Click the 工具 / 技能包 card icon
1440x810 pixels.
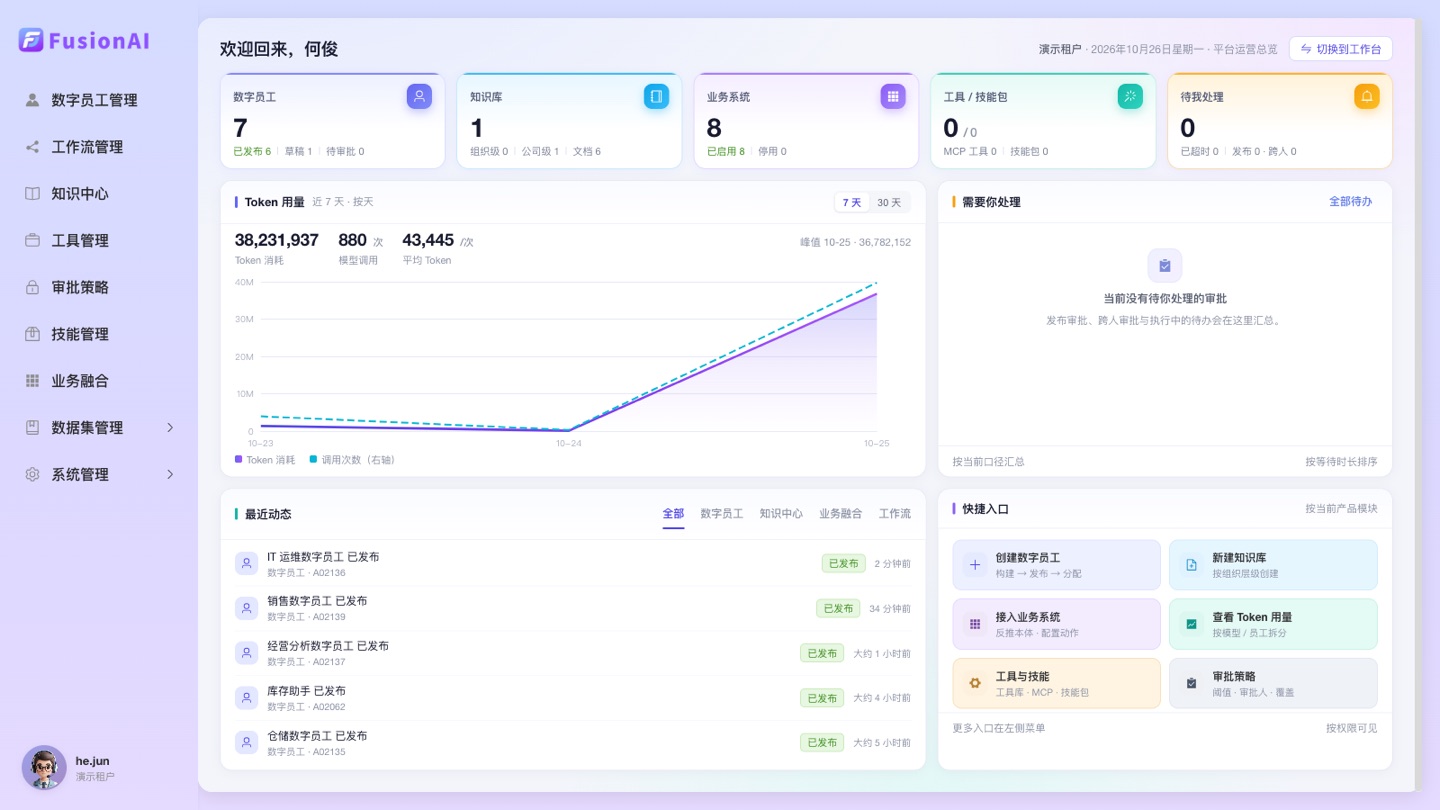click(x=1130, y=96)
